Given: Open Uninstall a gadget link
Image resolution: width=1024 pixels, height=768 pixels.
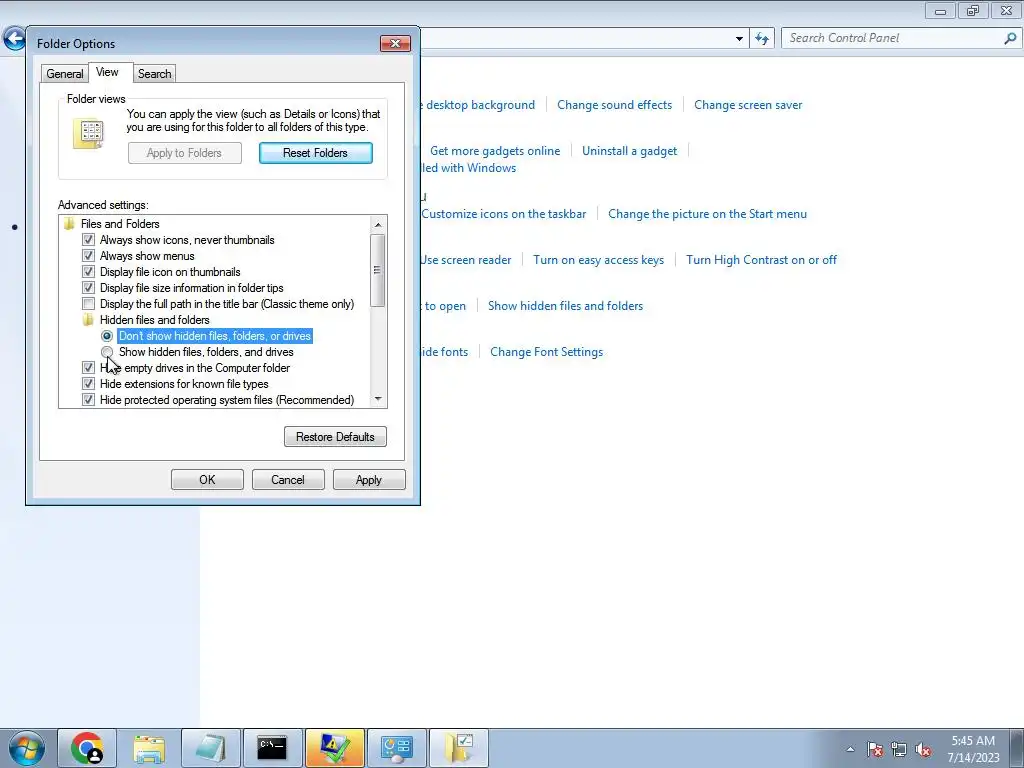Looking at the screenshot, I should point(630,151).
